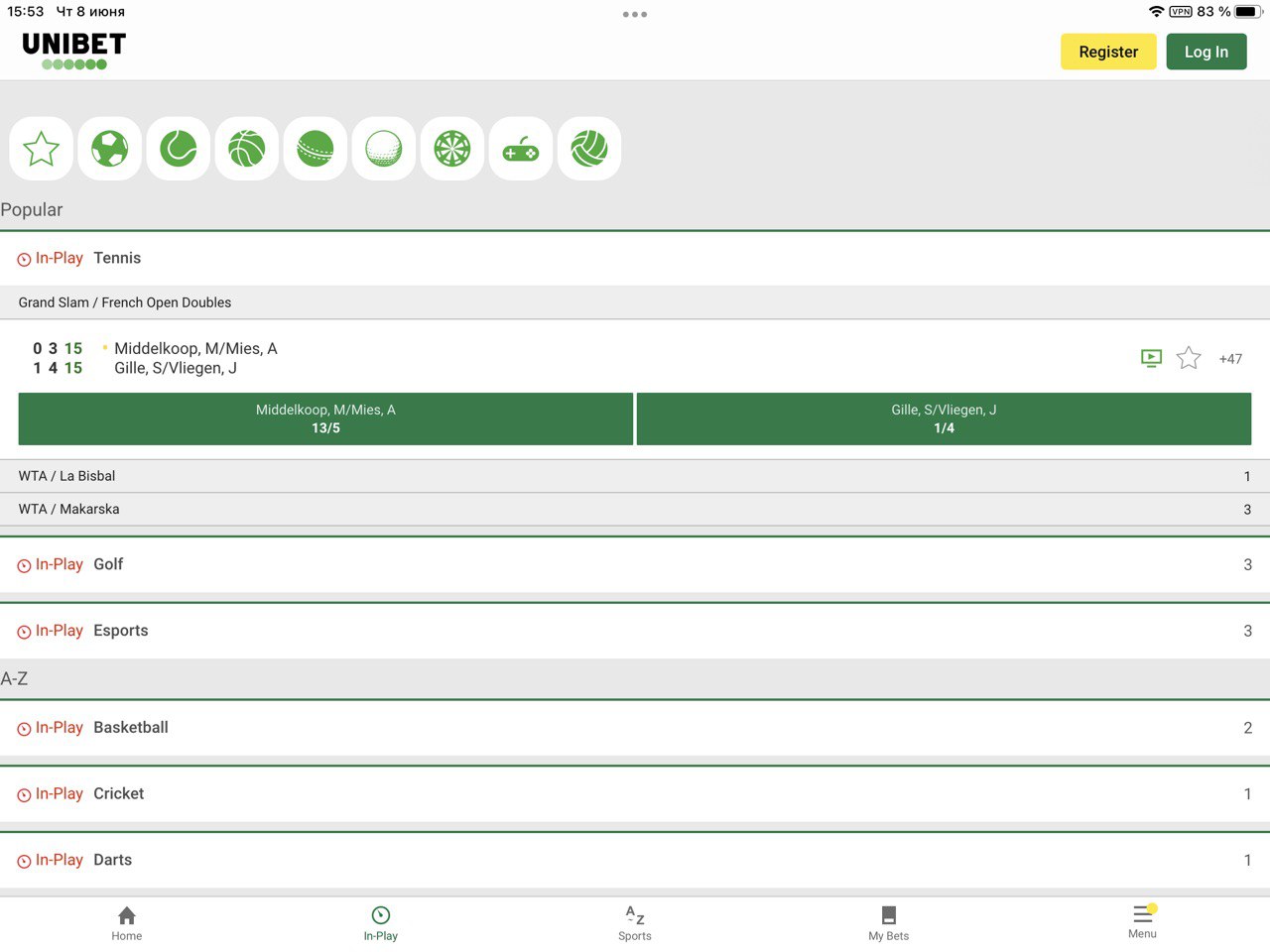This screenshot has width=1270, height=952.
Task: Select the Darts board filter icon
Action: (x=452, y=149)
